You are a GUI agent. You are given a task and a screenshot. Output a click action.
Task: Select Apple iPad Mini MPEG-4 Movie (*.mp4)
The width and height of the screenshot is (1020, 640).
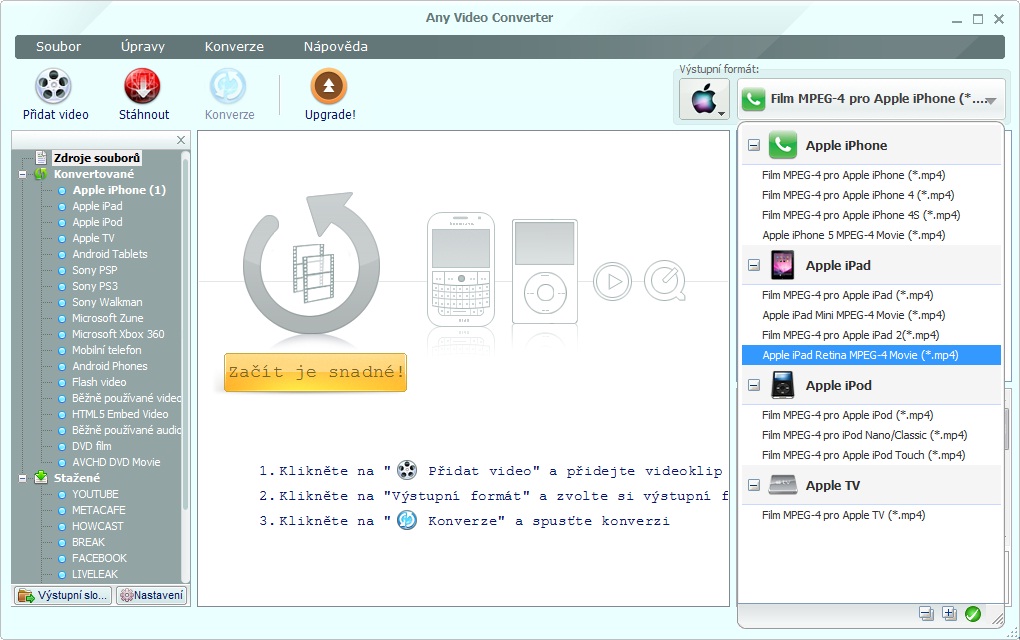point(853,315)
